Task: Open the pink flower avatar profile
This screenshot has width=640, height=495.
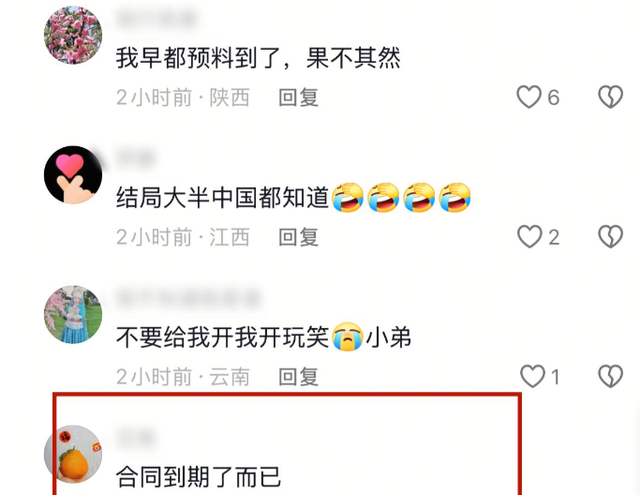Action: click(x=73, y=35)
